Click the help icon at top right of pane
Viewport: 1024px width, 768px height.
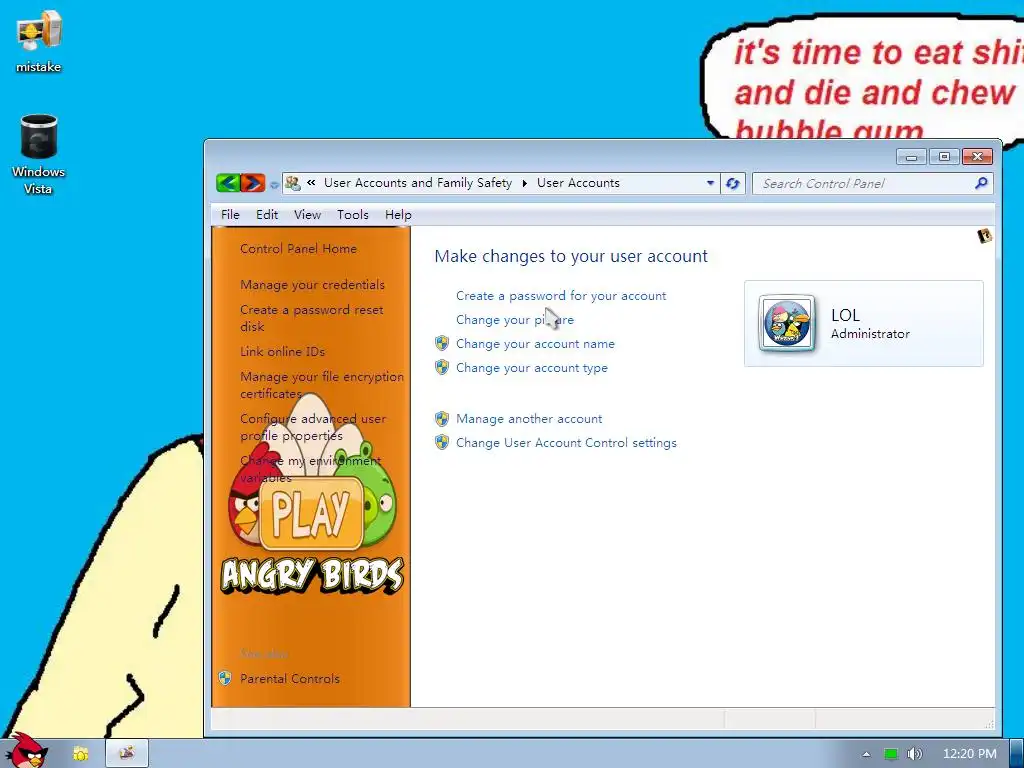[x=984, y=236]
